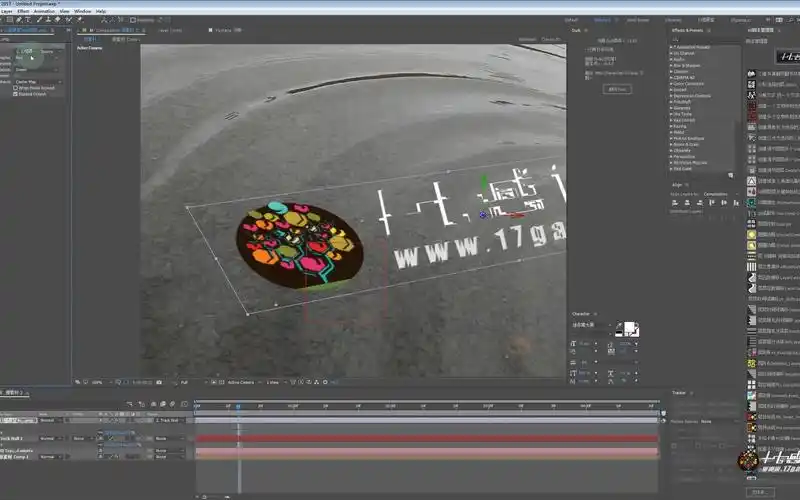Click the current time indicator on the timeline

238,405
